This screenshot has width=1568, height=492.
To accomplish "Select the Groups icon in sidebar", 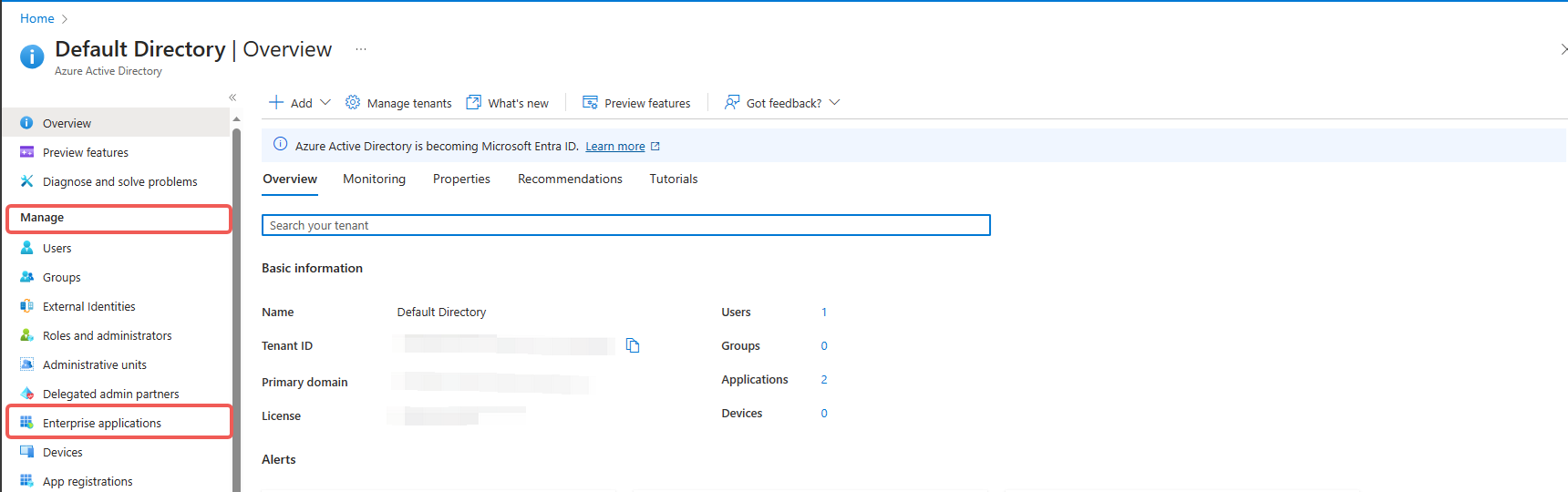I will coord(27,277).
